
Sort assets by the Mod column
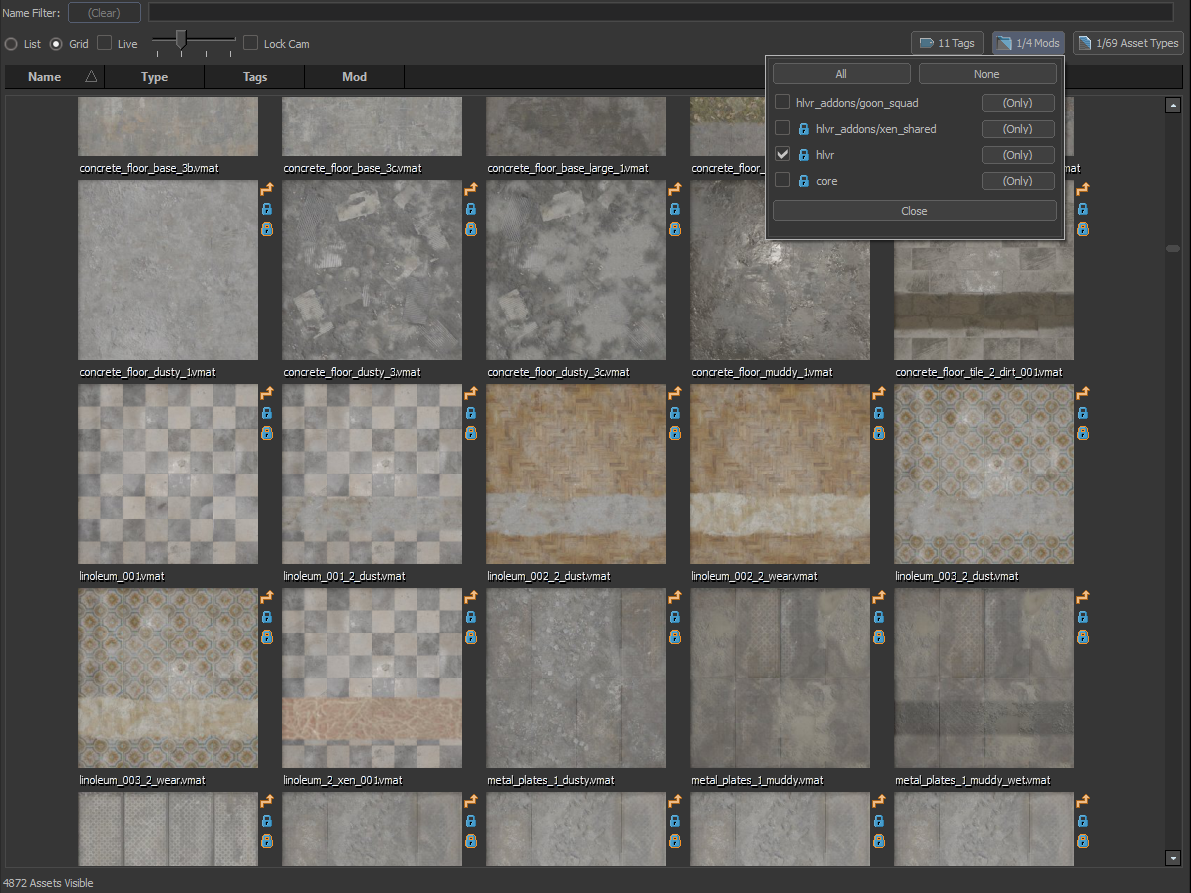354,77
